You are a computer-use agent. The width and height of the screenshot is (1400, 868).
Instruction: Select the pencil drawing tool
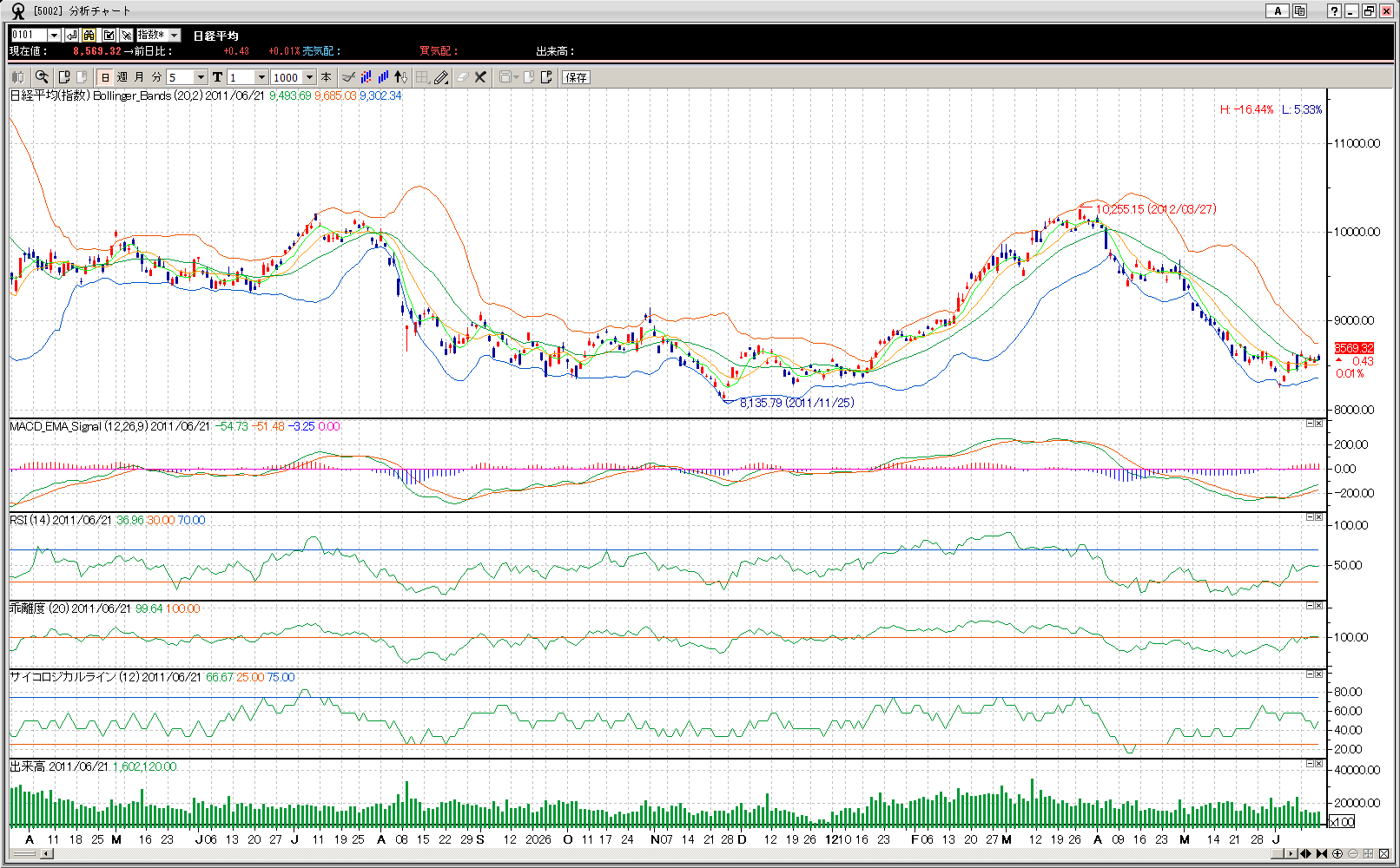[x=441, y=77]
